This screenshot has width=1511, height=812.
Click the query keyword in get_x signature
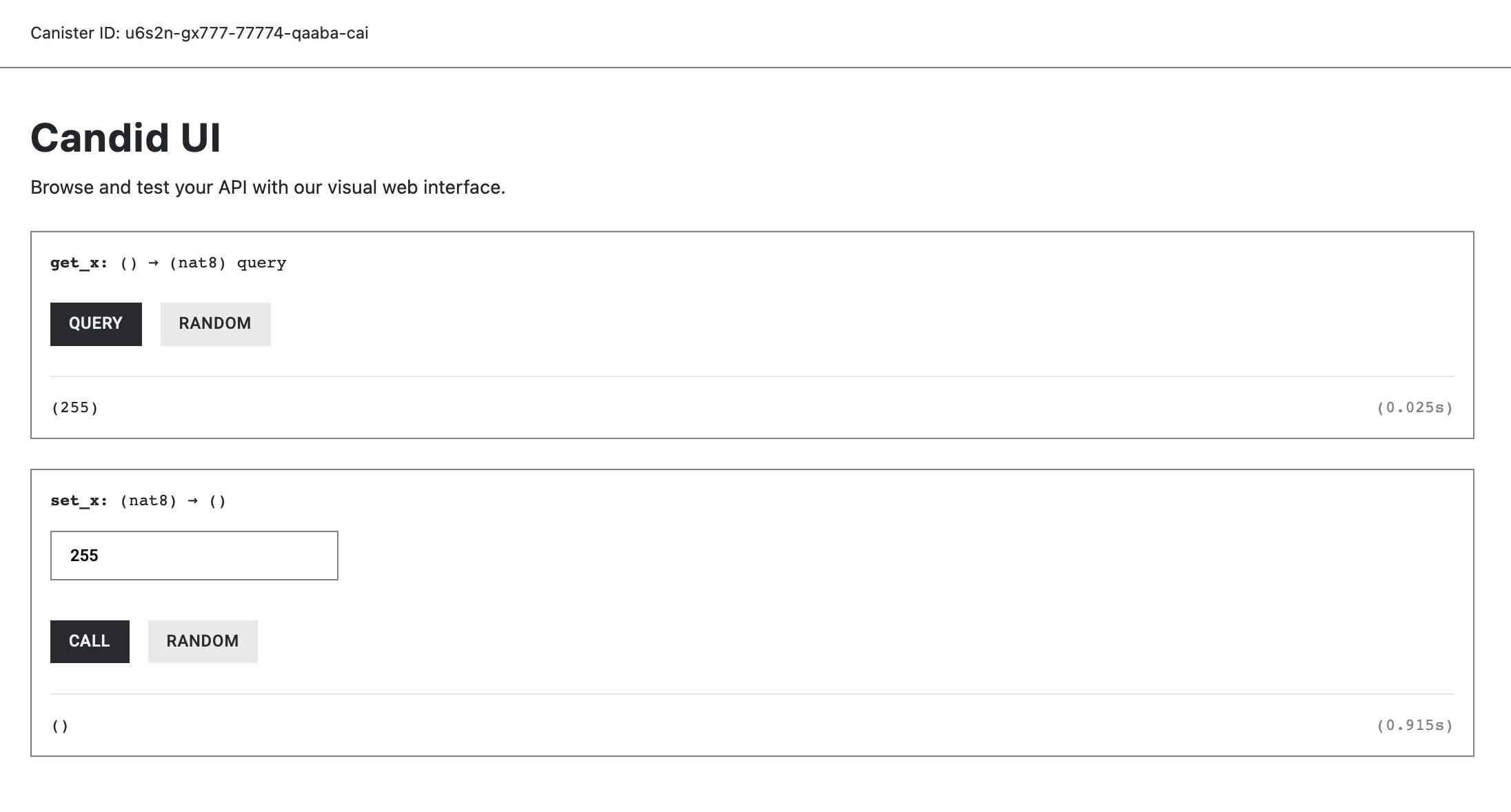(261, 262)
